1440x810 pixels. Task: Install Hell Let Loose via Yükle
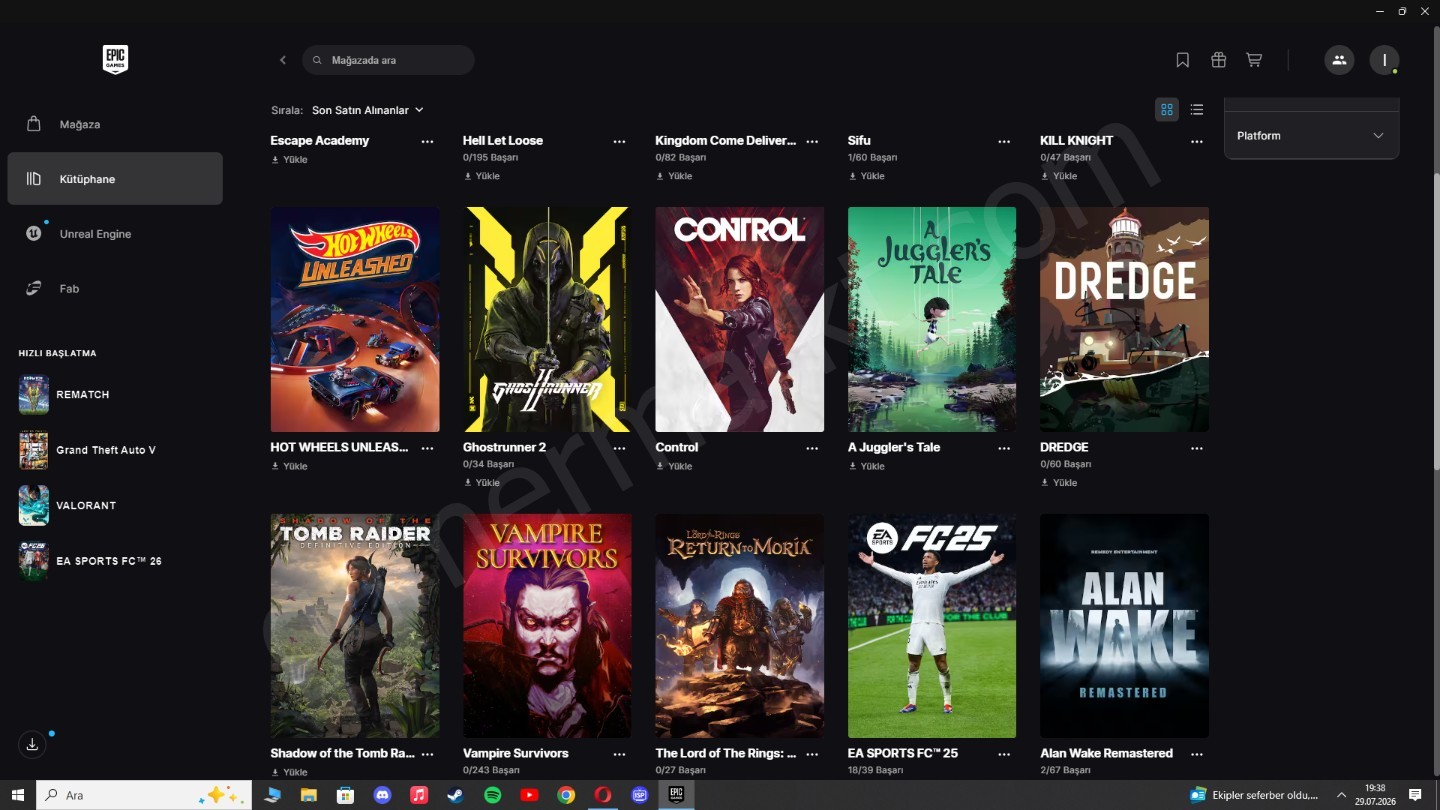[482, 176]
